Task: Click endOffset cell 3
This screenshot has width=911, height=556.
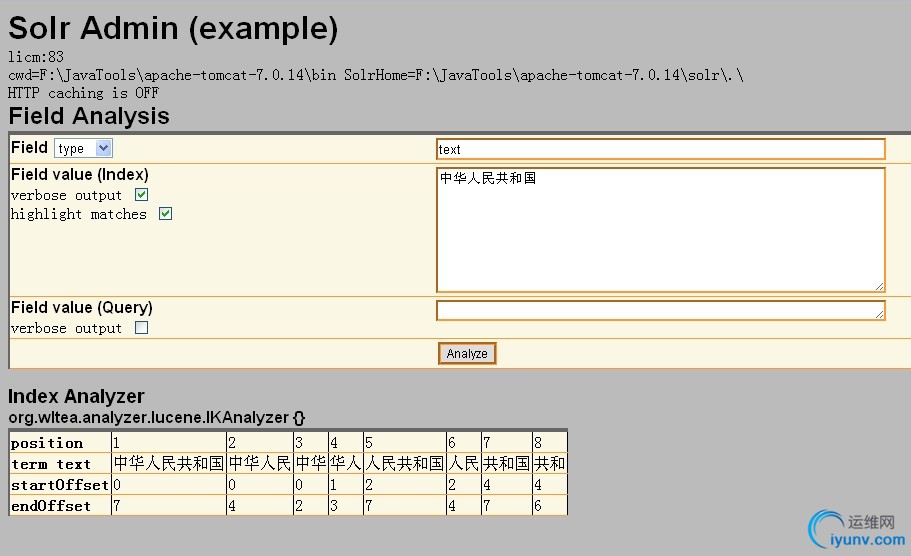Action: (x=346, y=505)
